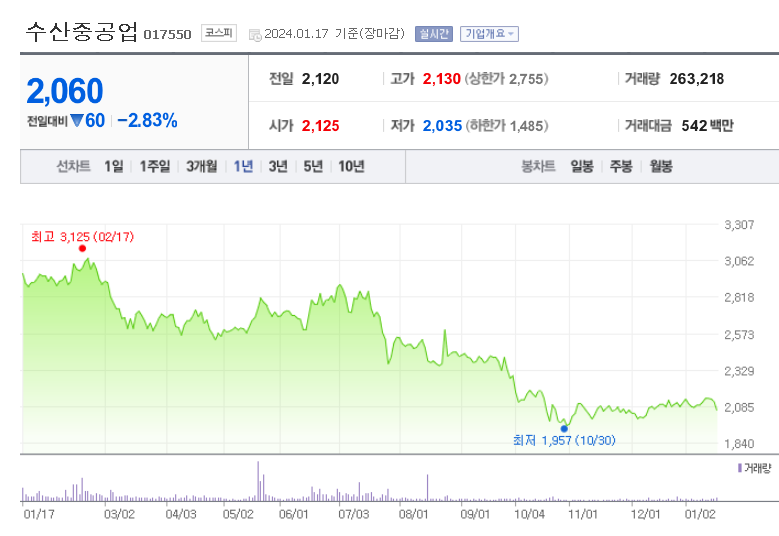Click the 거래량 value 263,218
This screenshot has width=779, height=536.
[x=697, y=79]
